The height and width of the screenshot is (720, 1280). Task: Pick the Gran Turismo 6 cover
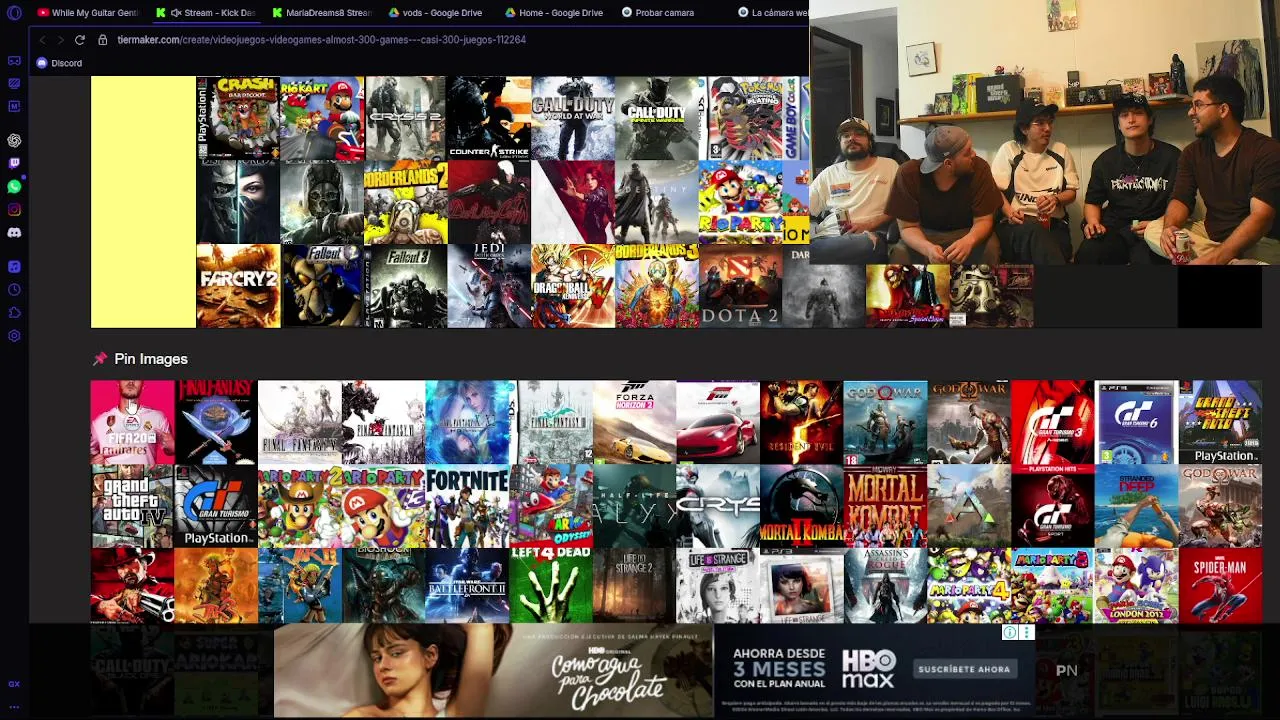(x=1136, y=422)
